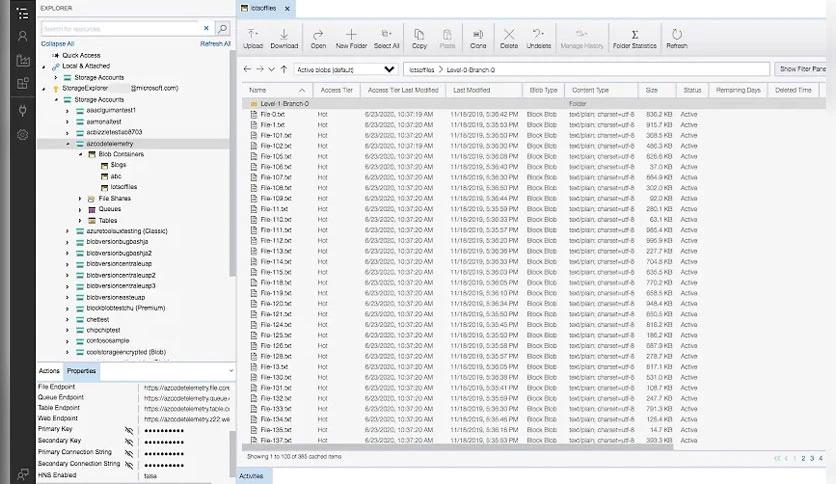This screenshot has width=836, height=484.
Task: Click the Download toolbar icon
Action: (284, 38)
